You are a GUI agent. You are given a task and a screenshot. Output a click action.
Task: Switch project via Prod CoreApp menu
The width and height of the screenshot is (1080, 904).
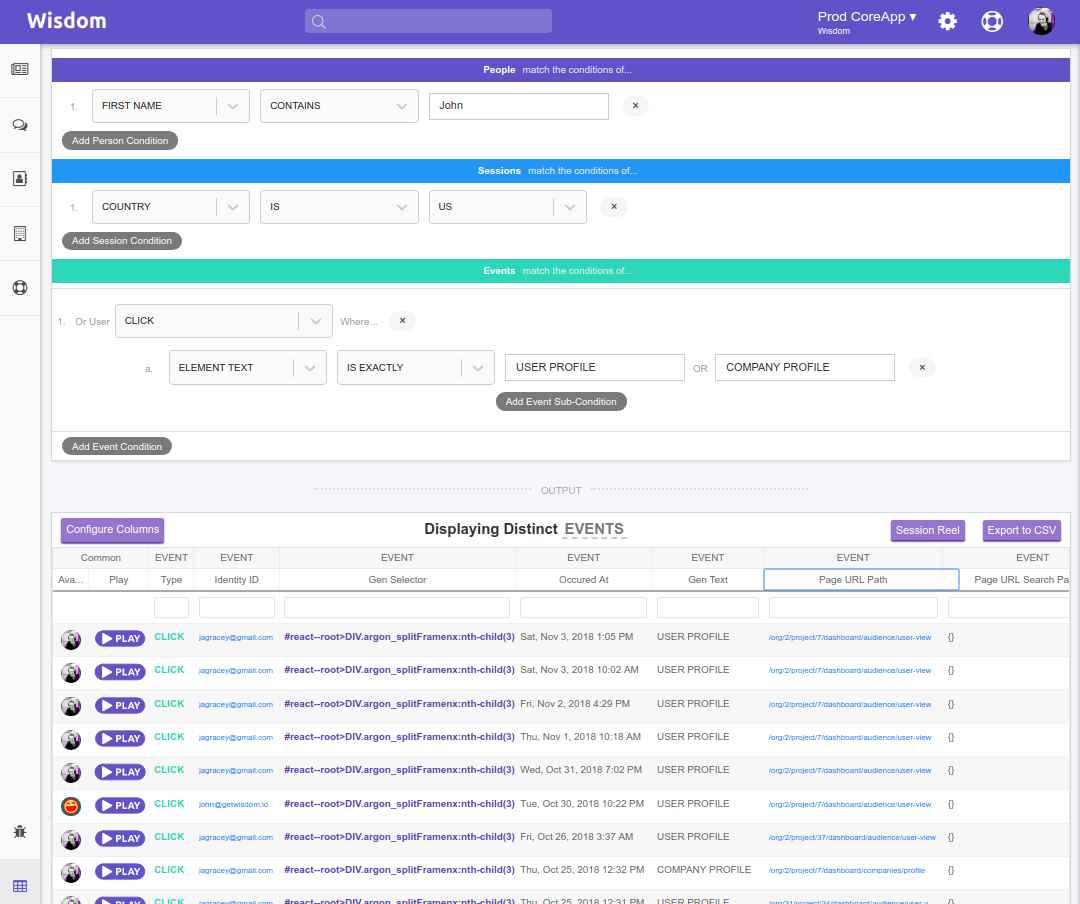pos(866,17)
